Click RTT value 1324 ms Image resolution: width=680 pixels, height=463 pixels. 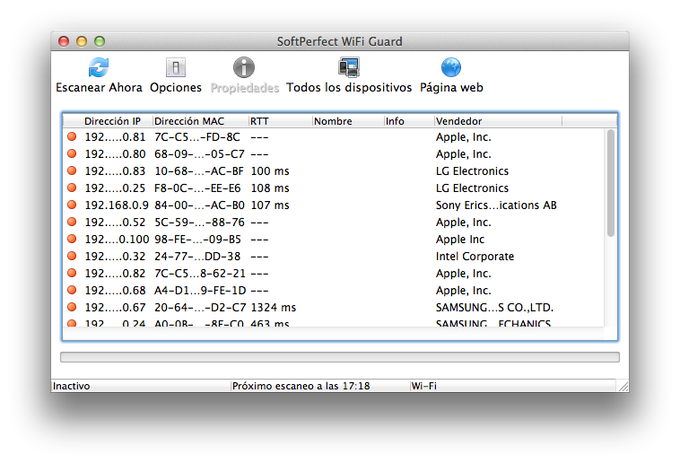(x=273, y=307)
